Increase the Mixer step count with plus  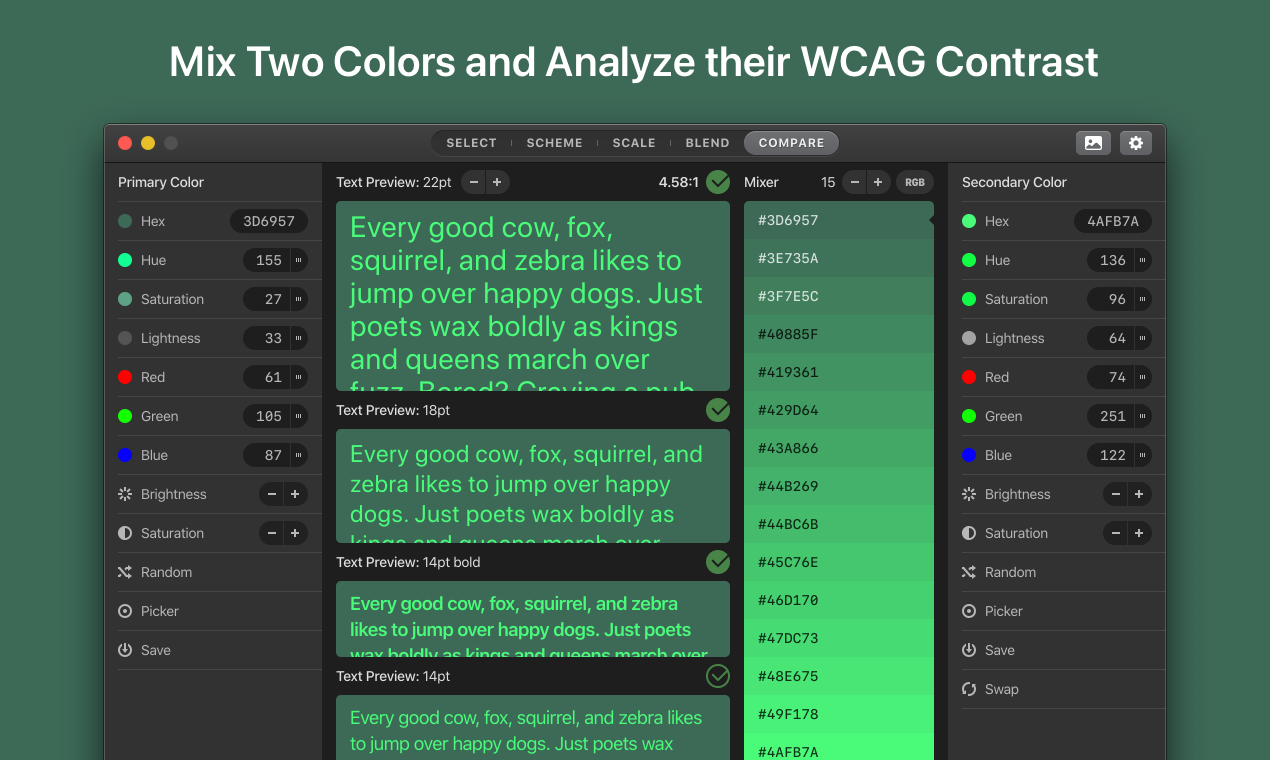878,182
